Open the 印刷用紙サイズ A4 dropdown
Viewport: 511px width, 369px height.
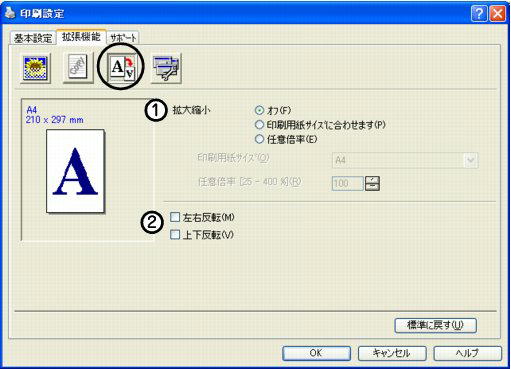(405, 160)
